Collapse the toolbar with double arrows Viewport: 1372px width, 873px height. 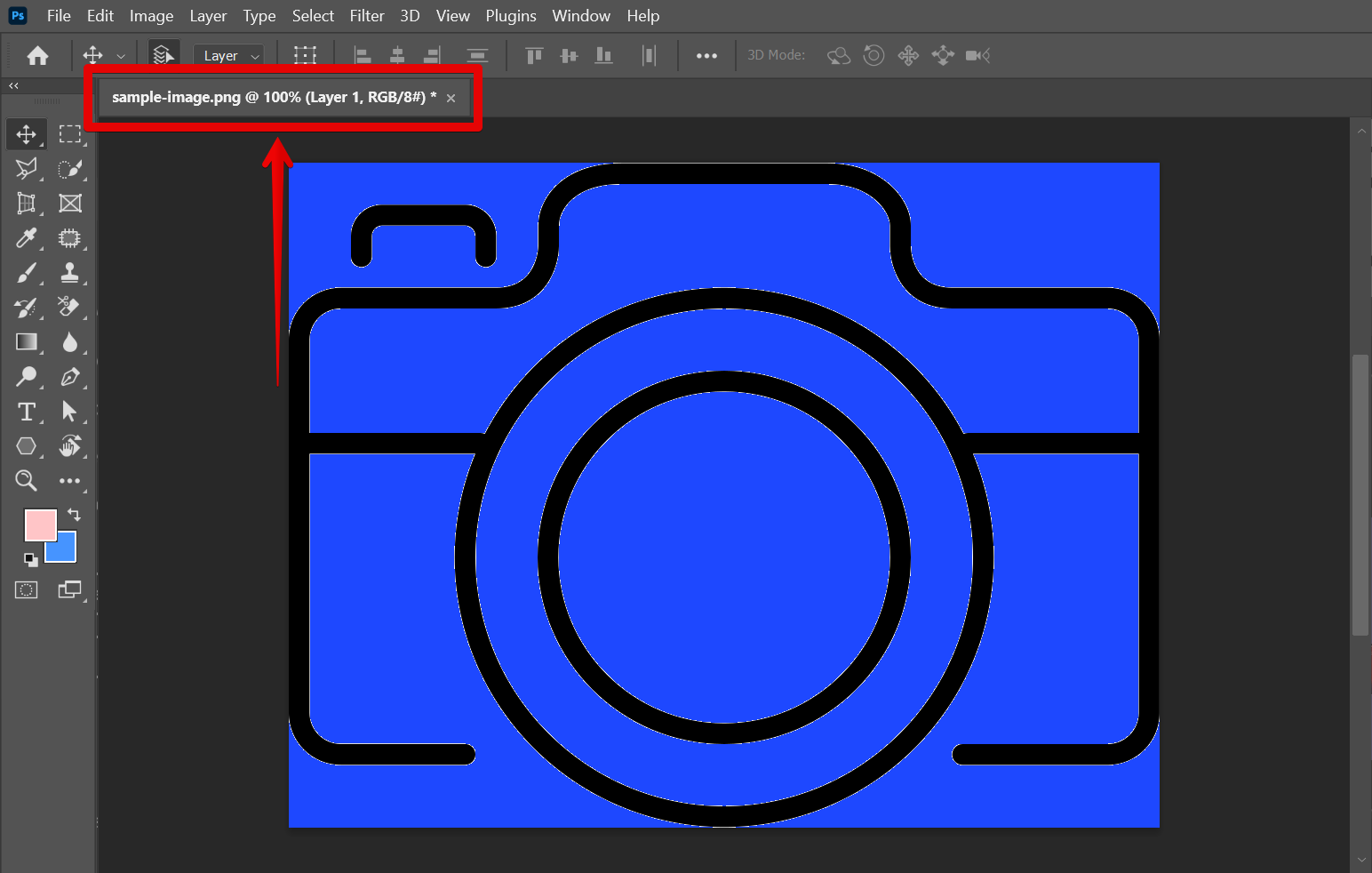tap(13, 86)
